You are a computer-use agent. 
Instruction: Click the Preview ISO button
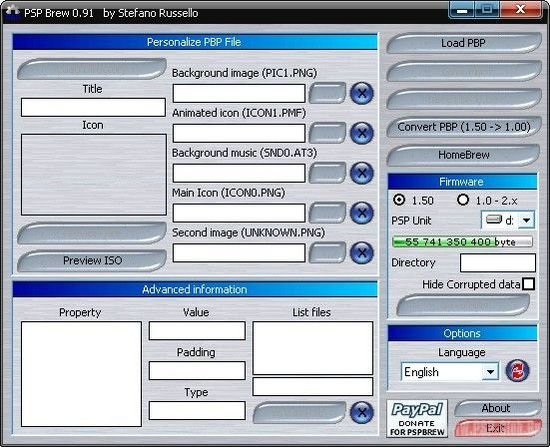92,260
